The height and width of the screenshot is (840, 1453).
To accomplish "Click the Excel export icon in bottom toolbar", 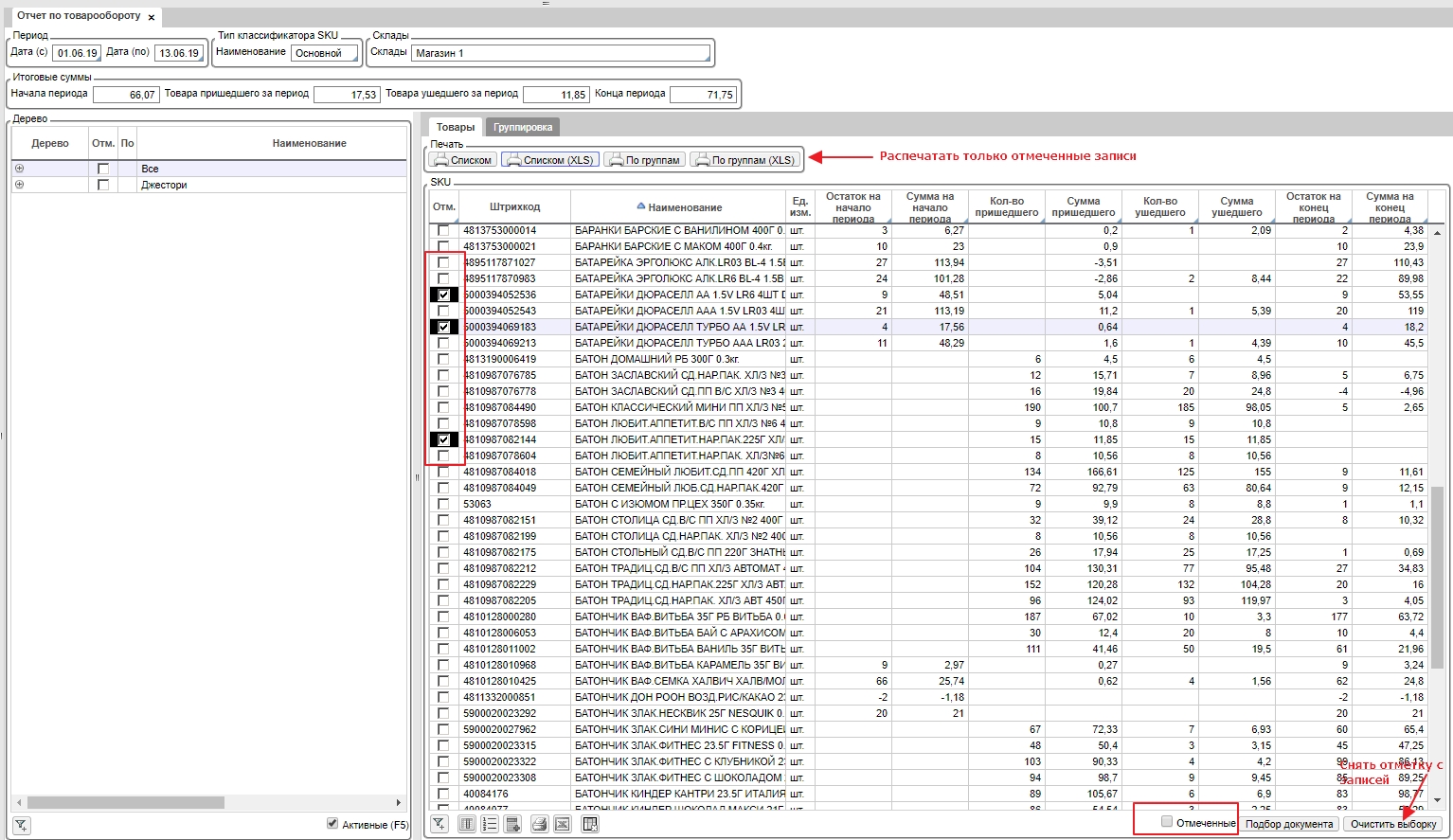I will (x=562, y=824).
